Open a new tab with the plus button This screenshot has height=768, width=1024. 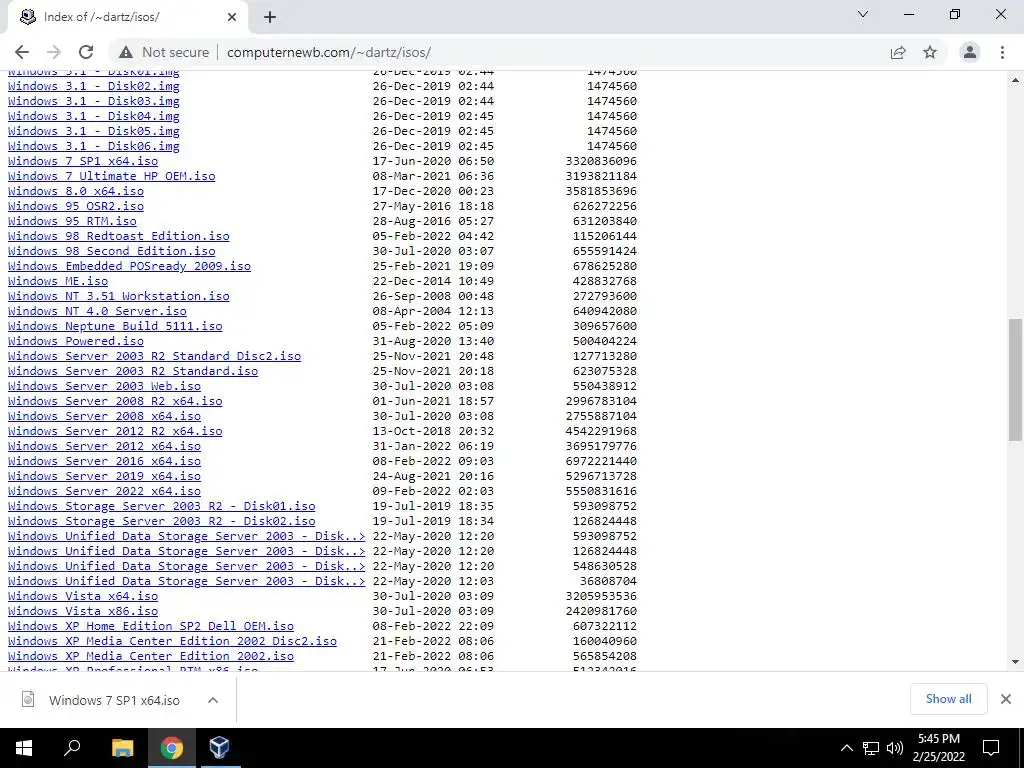point(270,18)
